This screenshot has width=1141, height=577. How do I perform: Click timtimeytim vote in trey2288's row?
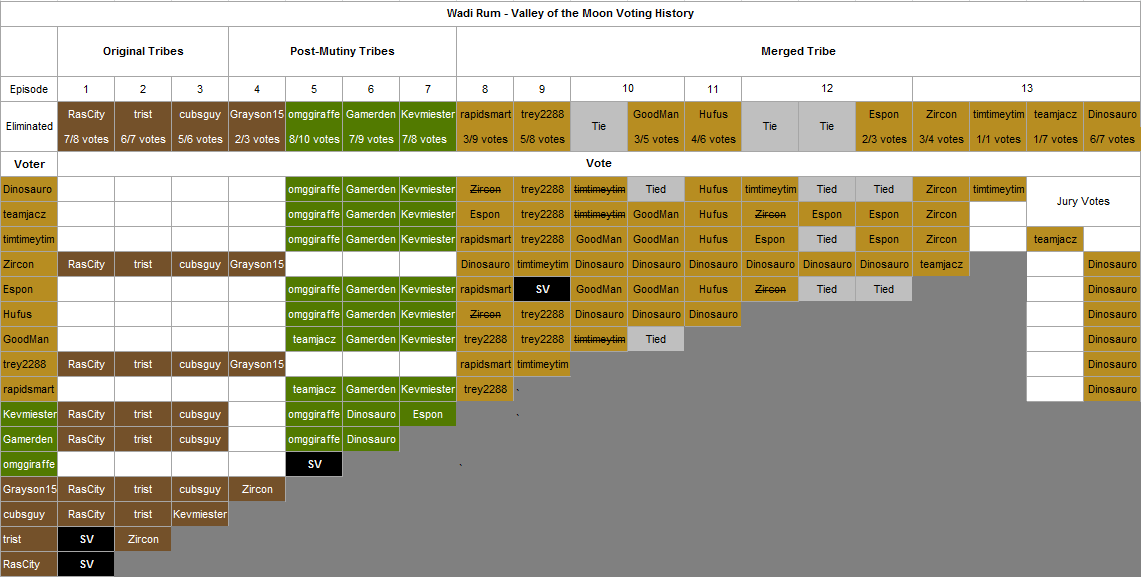(541, 364)
